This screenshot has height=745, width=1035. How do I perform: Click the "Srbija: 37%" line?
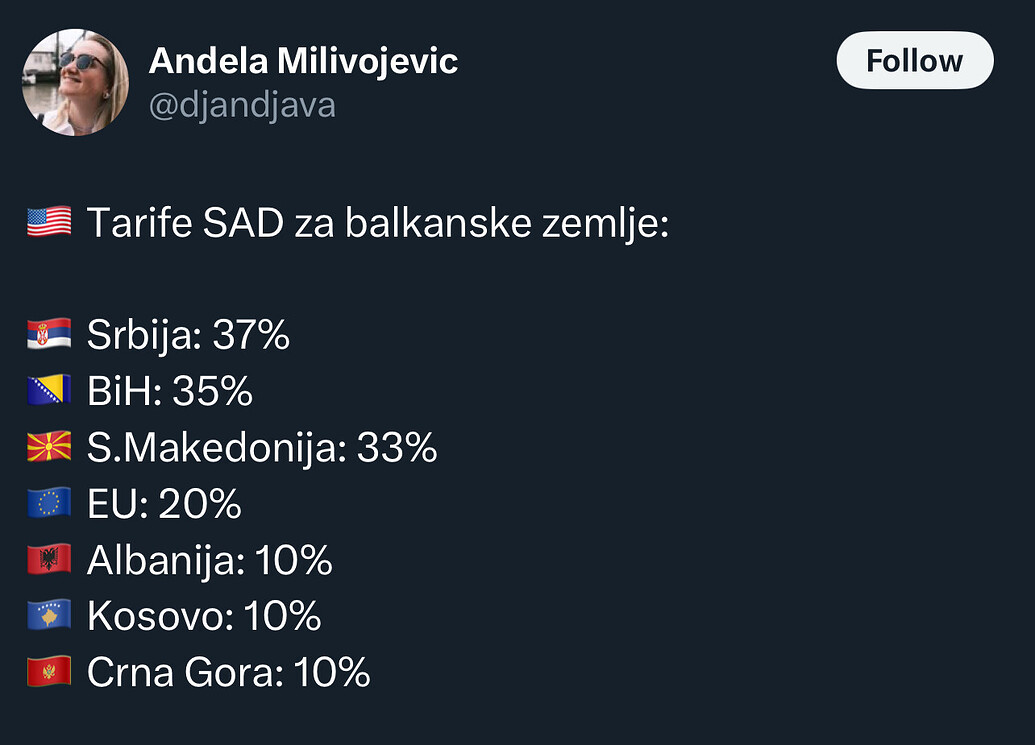tap(188, 335)
